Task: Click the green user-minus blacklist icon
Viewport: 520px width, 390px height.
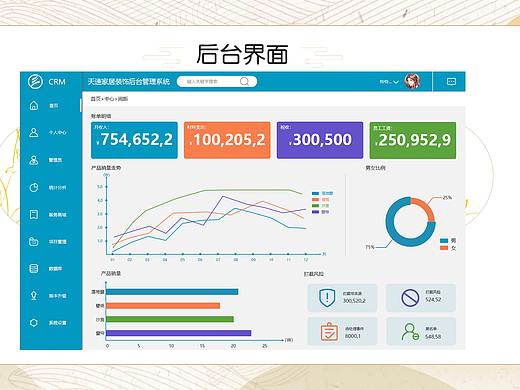Action: [410, 332]
